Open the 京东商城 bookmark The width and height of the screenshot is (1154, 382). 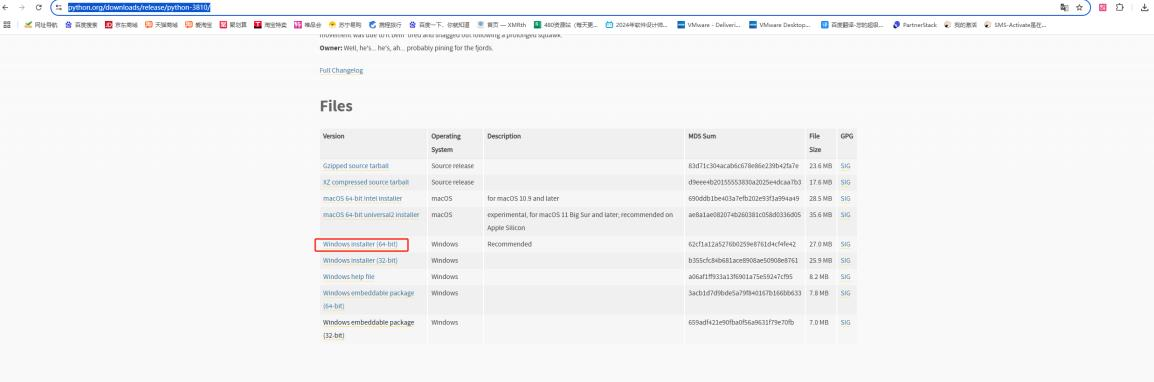[x=121, y=24]
